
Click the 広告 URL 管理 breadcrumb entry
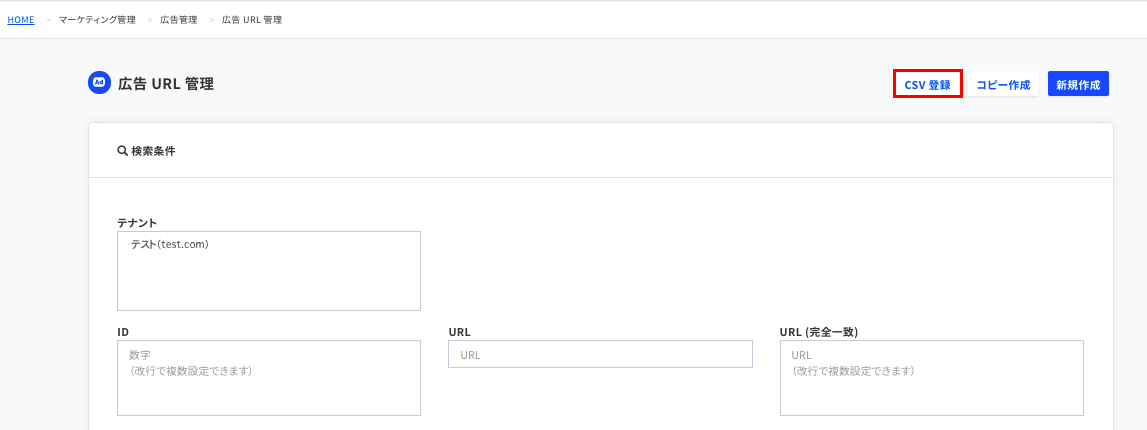pos(252,20)
